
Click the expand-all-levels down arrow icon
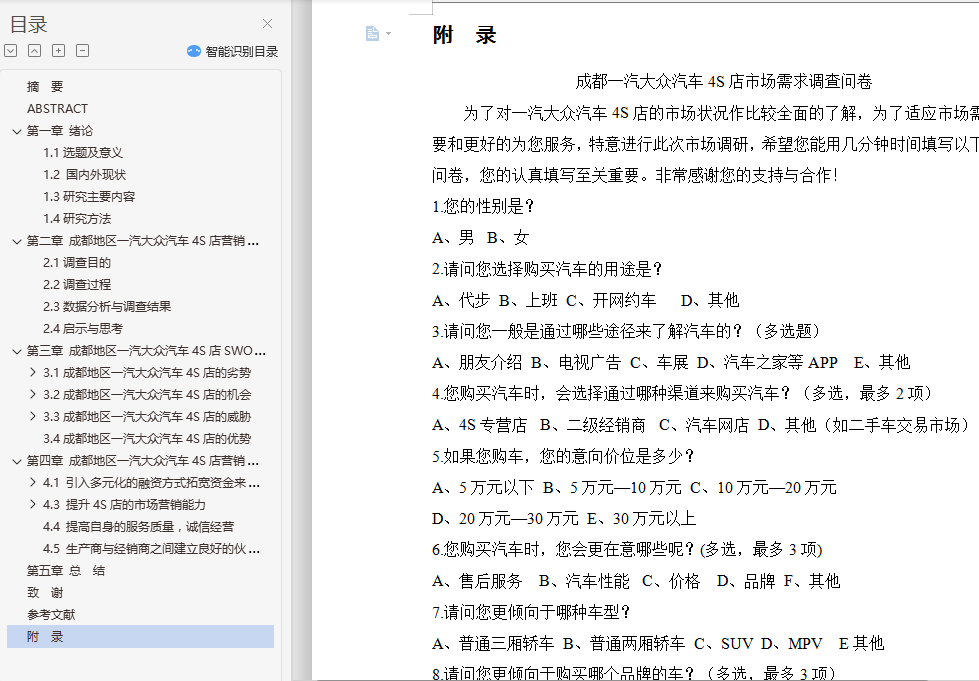coord(11,51)
